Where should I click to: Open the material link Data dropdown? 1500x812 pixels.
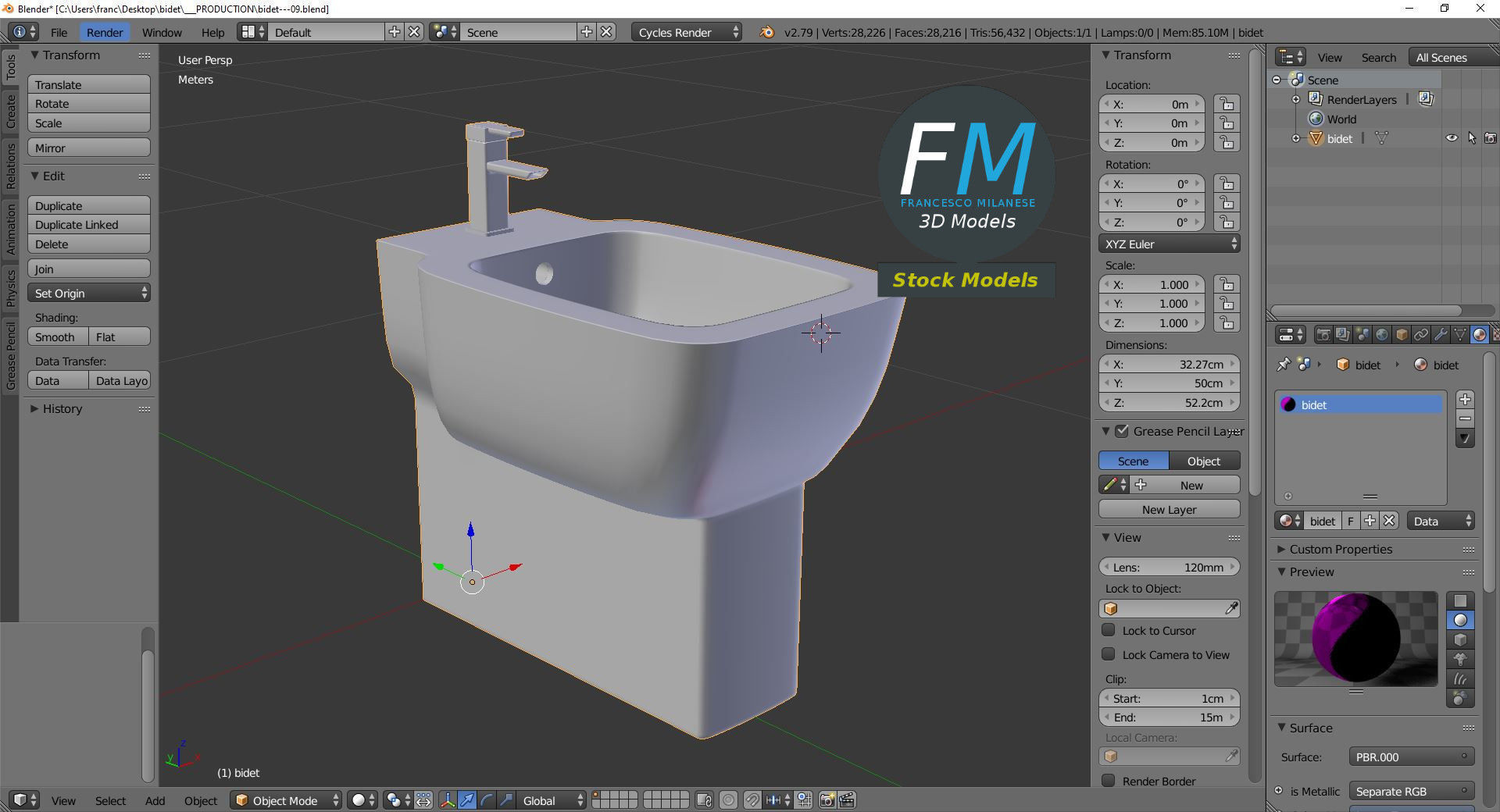1441,521
